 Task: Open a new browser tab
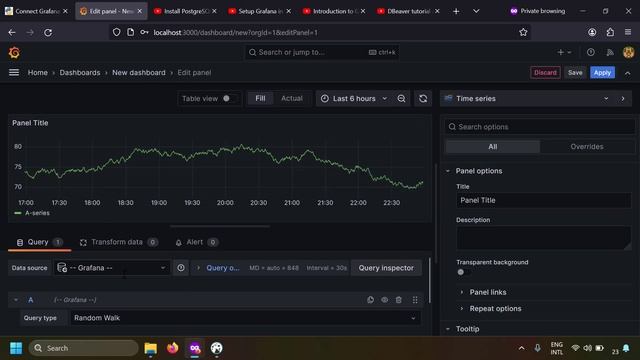[x=456, y=11]
